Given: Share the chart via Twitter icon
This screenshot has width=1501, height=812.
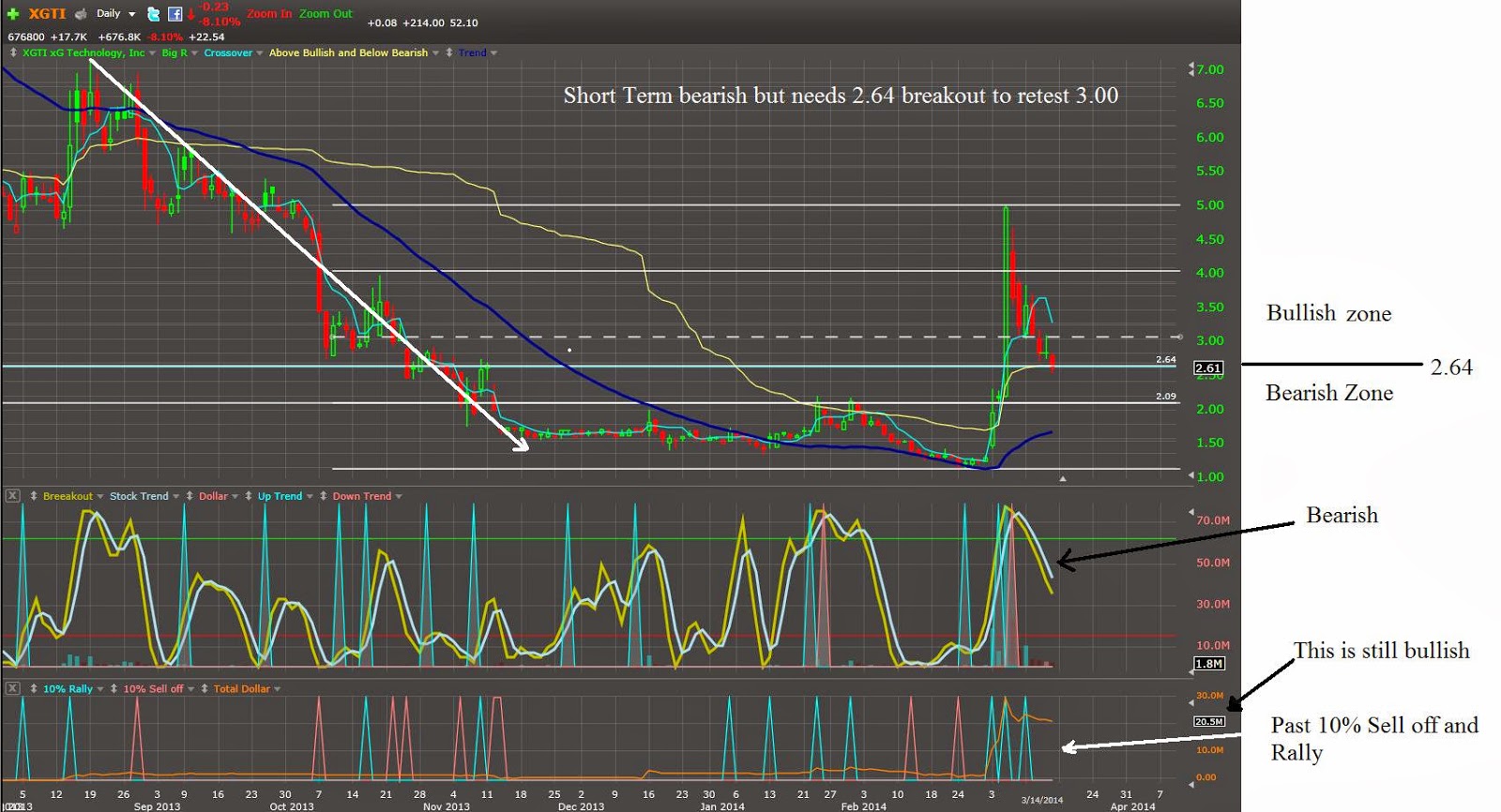Looking at the screenshot, I should [x=154, y=14].
